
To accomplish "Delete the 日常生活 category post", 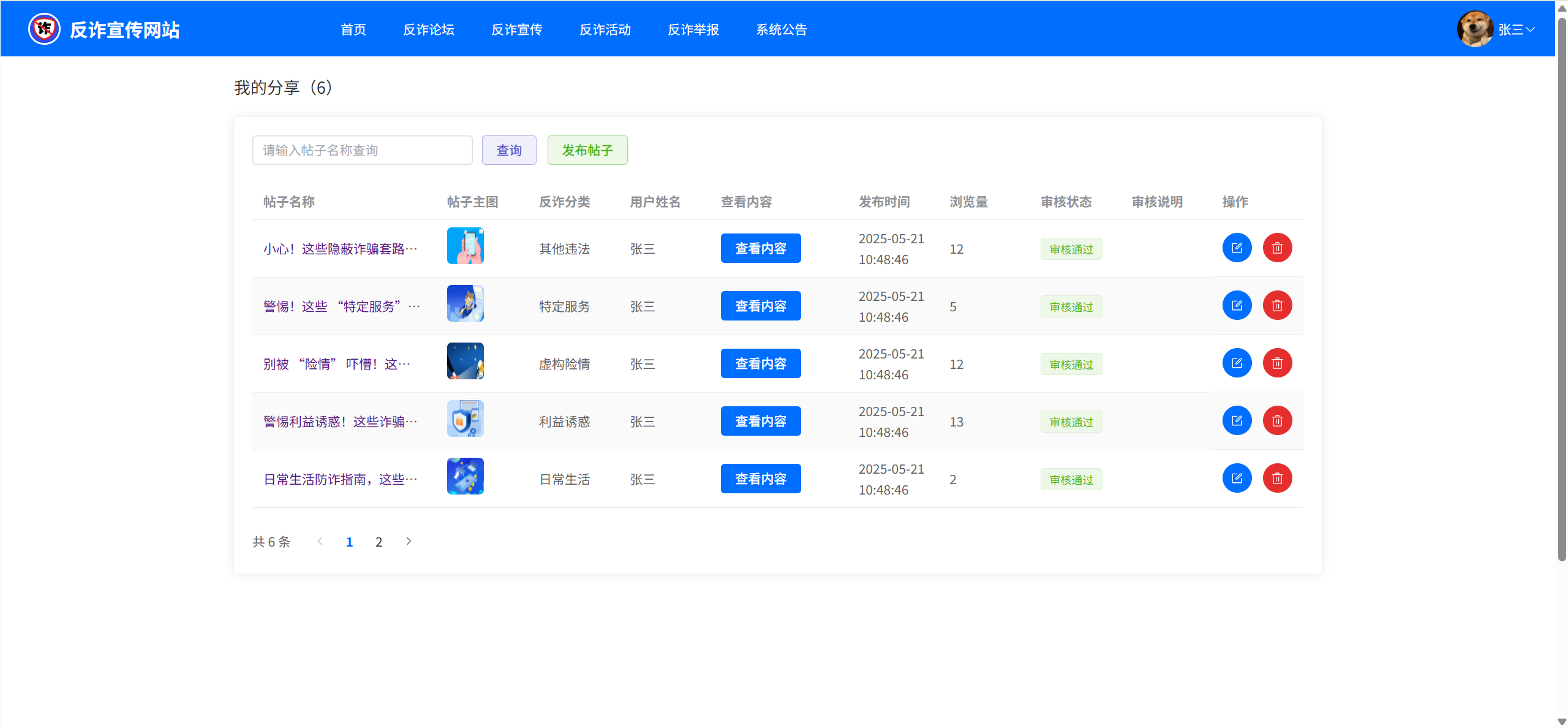I will [1277, 479].
